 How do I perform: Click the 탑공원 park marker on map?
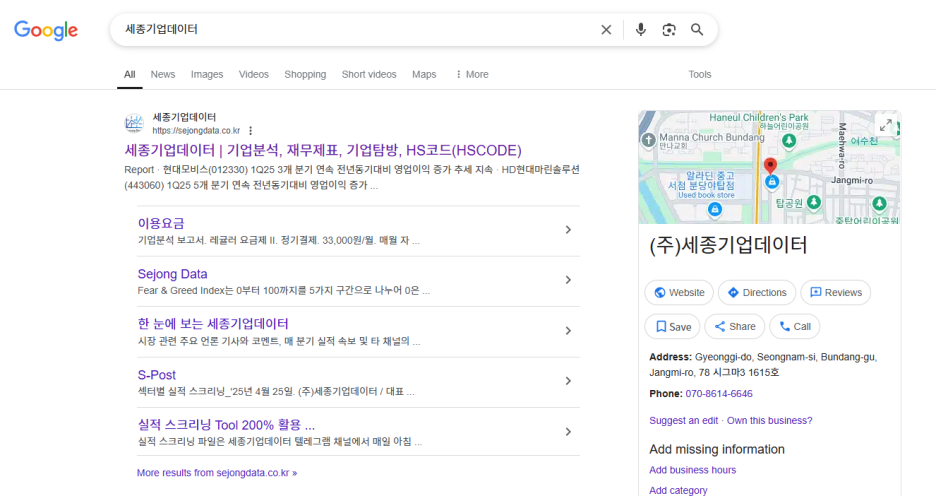click(814, 202)
